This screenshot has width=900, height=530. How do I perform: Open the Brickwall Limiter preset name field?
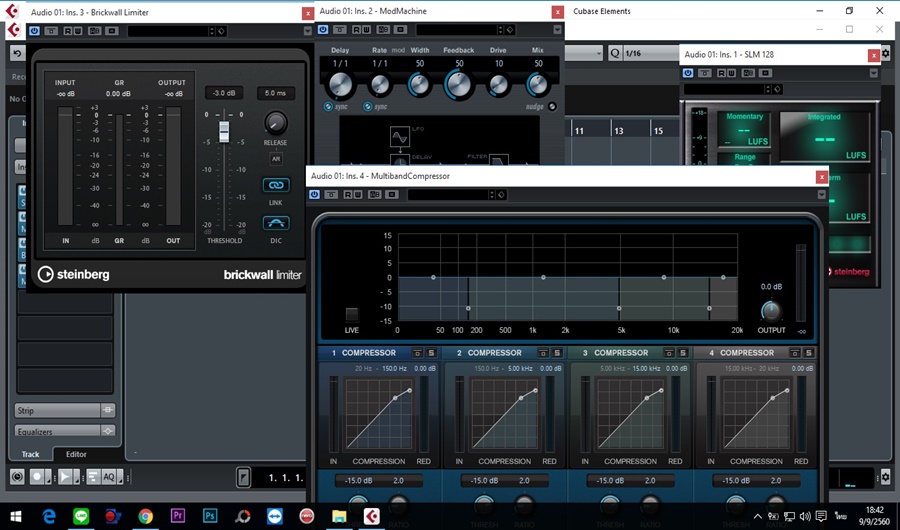pos(167,31)
